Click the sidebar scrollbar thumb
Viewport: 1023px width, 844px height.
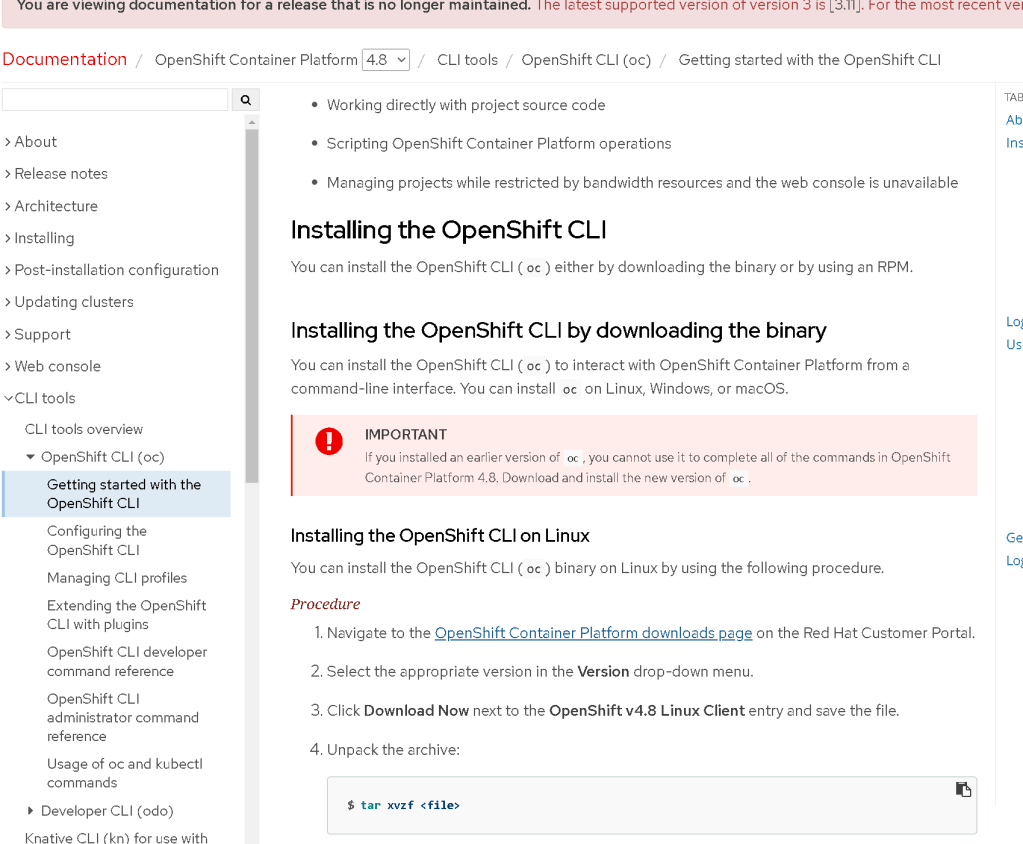pos(252,306)
